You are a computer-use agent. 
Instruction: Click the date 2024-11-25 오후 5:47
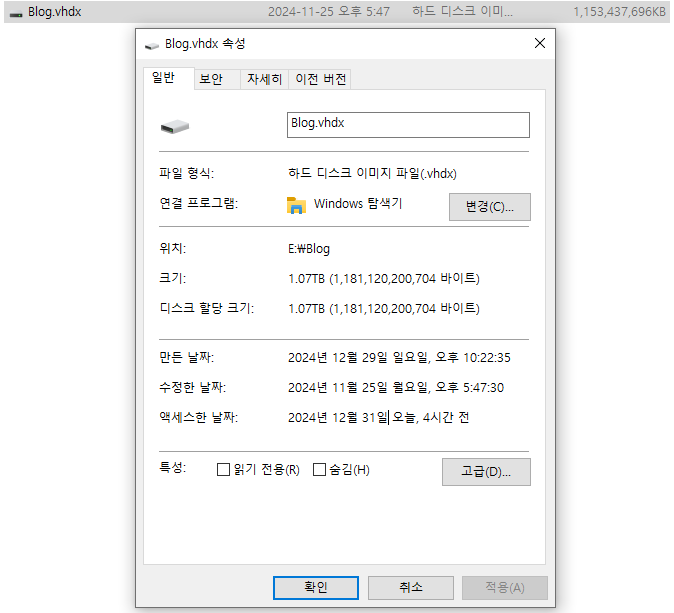click(329, 12)
